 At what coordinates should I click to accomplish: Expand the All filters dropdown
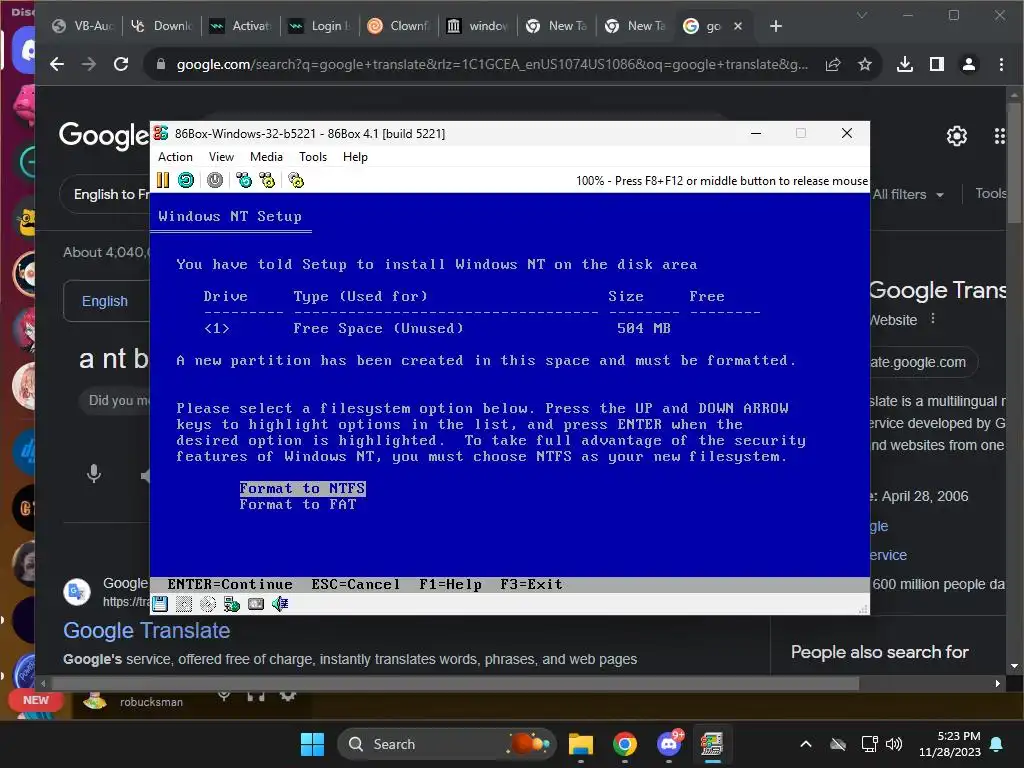tap(908, 194)
